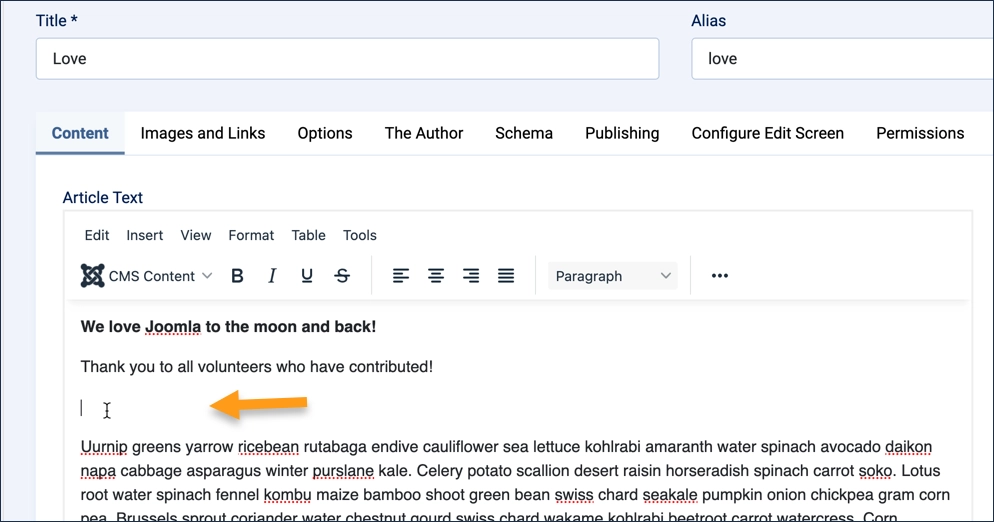Screen dimensions: 994x522
Task: Click the word 'ricebean' in paragraph
Action: pos(269,447)
